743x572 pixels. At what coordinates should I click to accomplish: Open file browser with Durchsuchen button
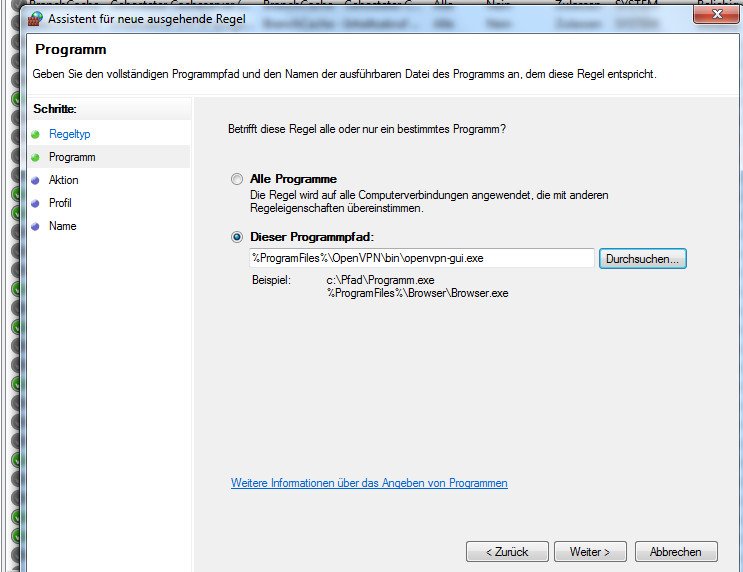tap(643, 259)
